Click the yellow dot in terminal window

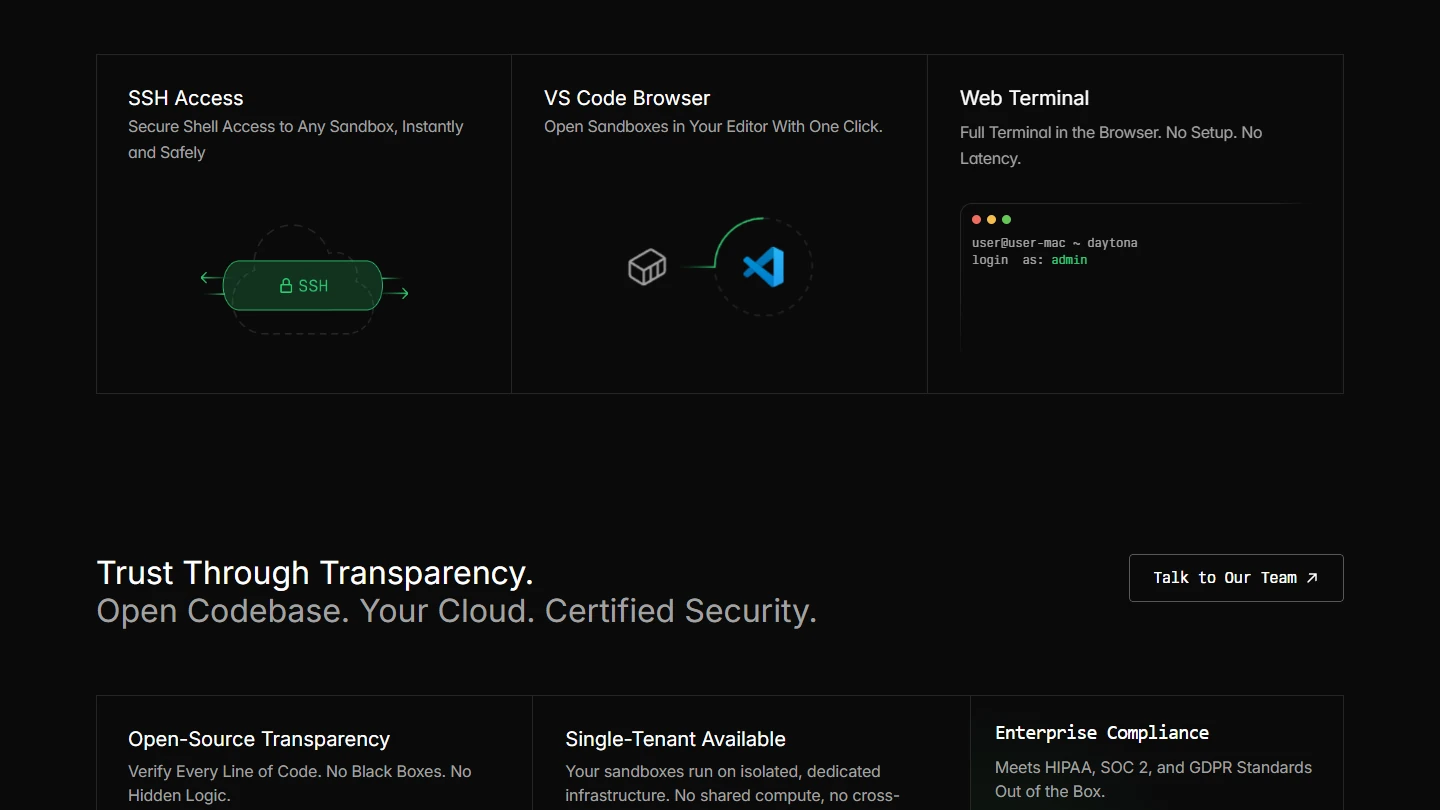[992, 220]
